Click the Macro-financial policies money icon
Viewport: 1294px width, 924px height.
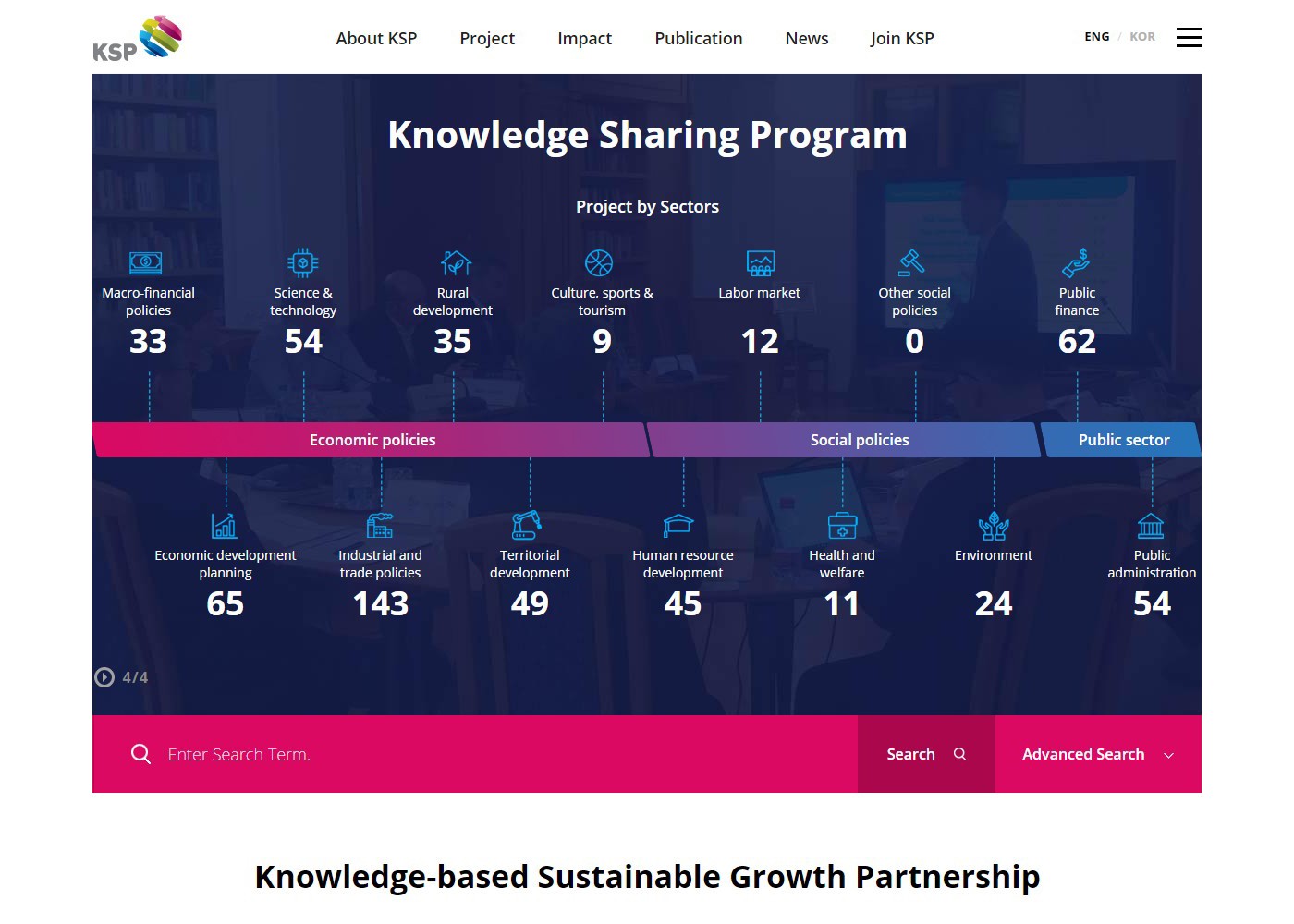pyautogui.click(x=146, y=263)
